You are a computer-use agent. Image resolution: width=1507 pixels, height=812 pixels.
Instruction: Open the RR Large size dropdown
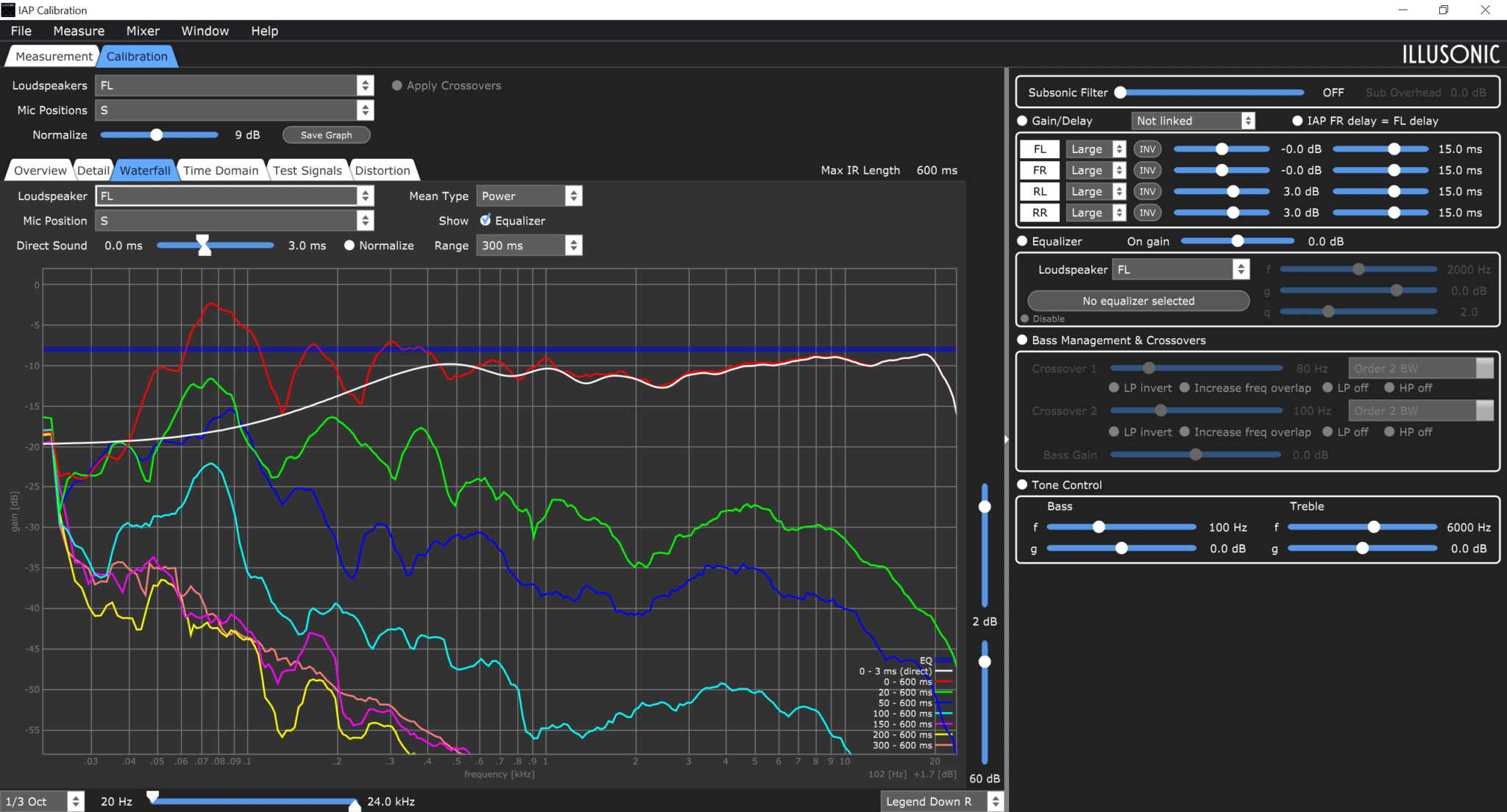click(x=1096, y=213)
